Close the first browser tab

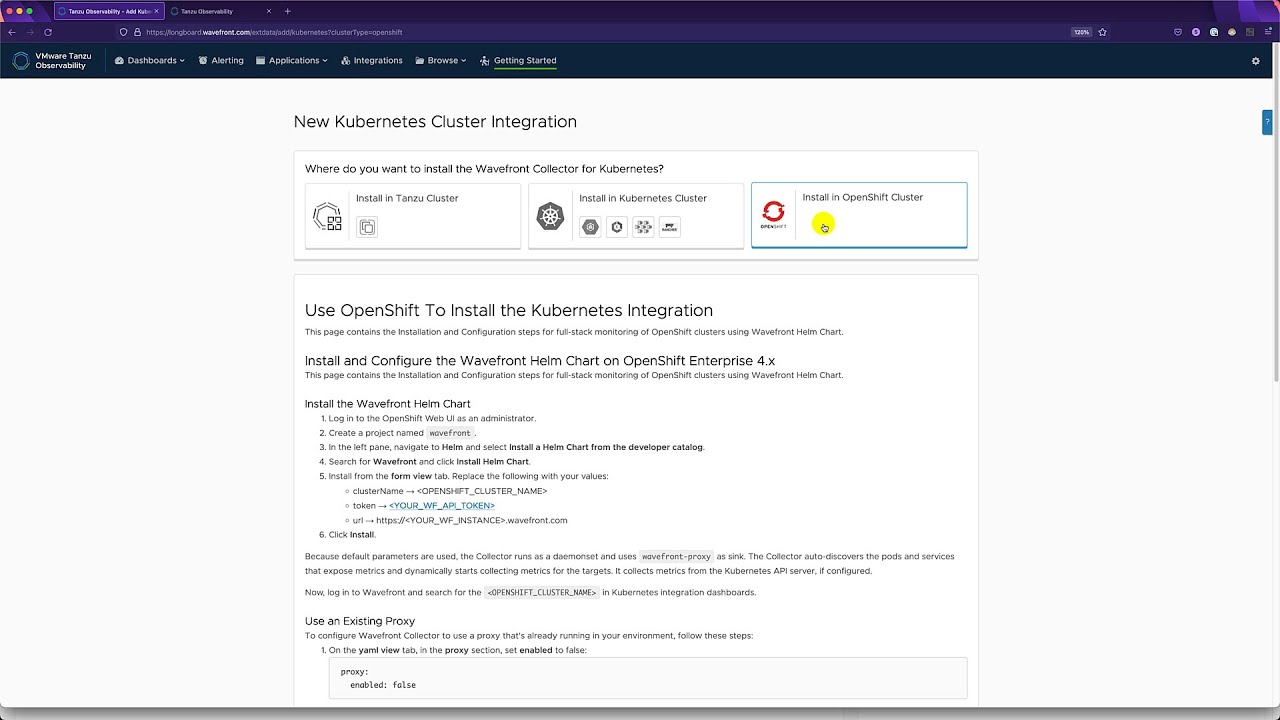[x=156, y=11]
